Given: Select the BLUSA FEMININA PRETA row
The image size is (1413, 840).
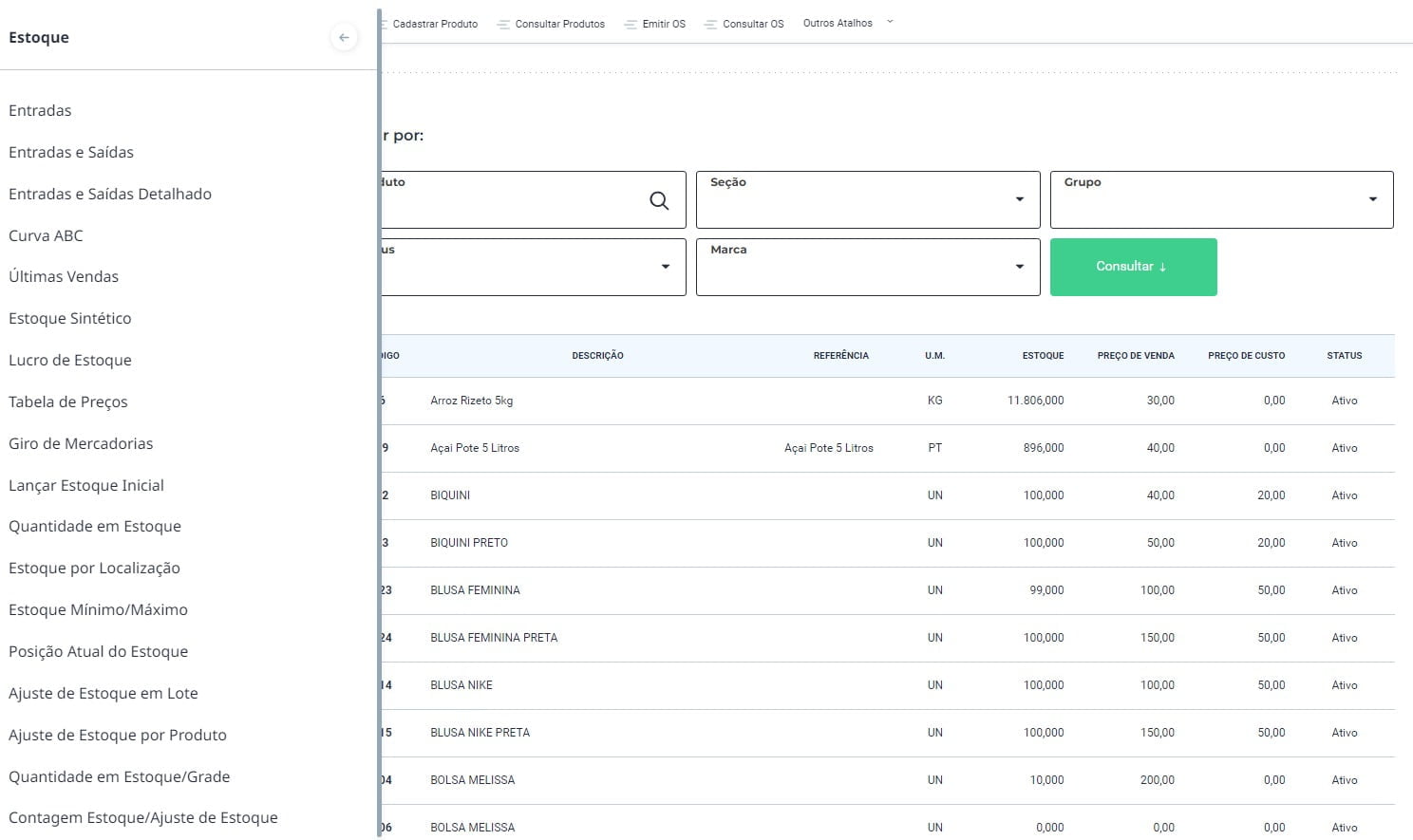Looking at the screenshot, I should [494, 638].
